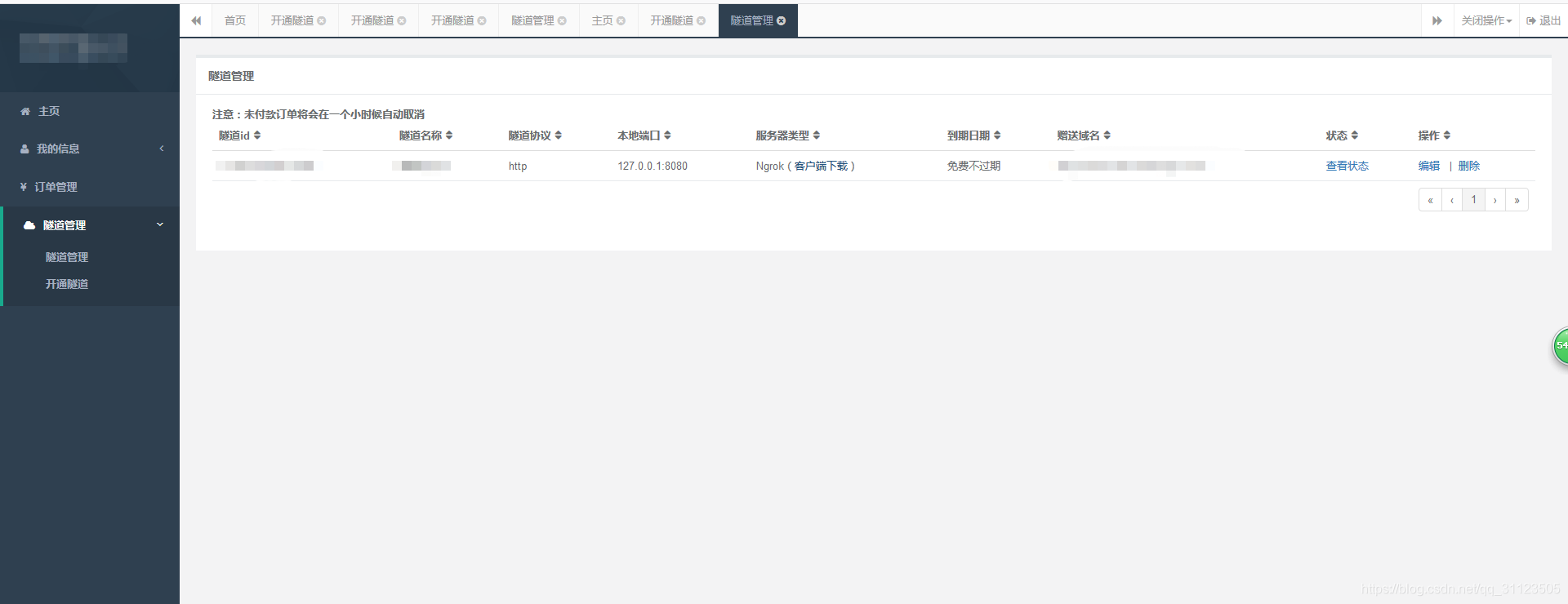
Task: Click the 127.0.0.1:8080 port cell
Action: click(653, 166)
